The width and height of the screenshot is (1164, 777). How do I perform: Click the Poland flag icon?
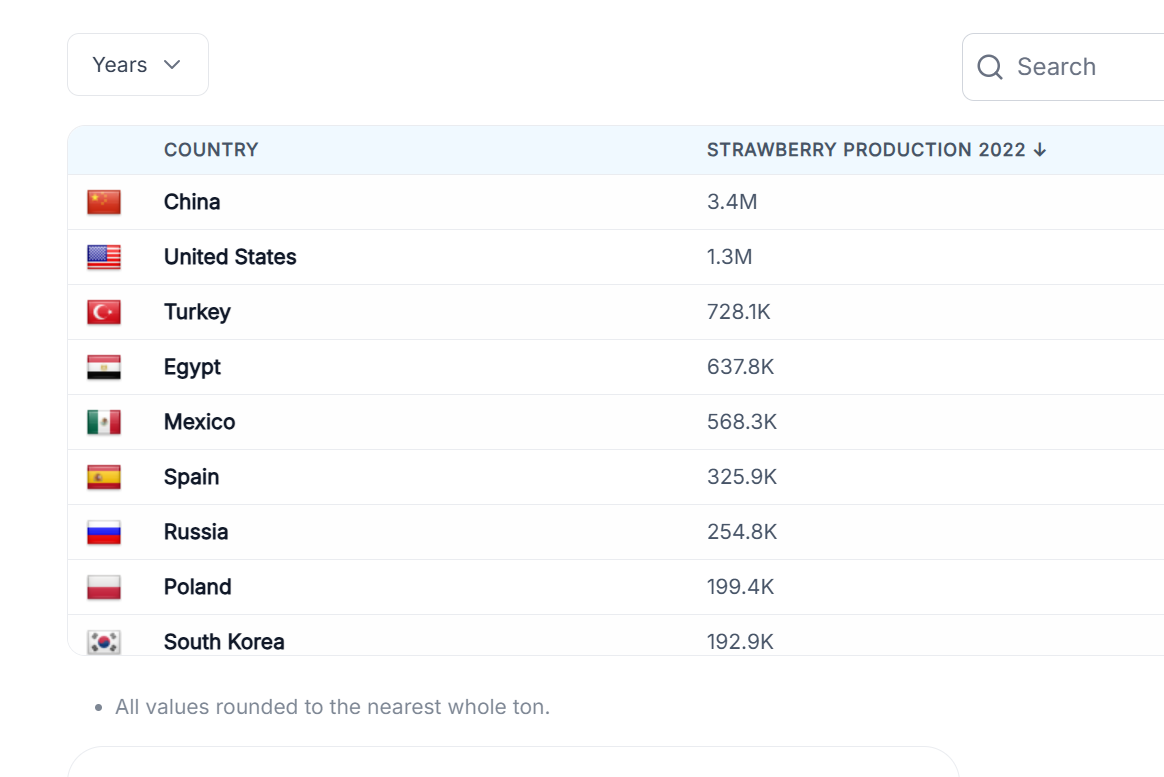(x=104, y=586)
